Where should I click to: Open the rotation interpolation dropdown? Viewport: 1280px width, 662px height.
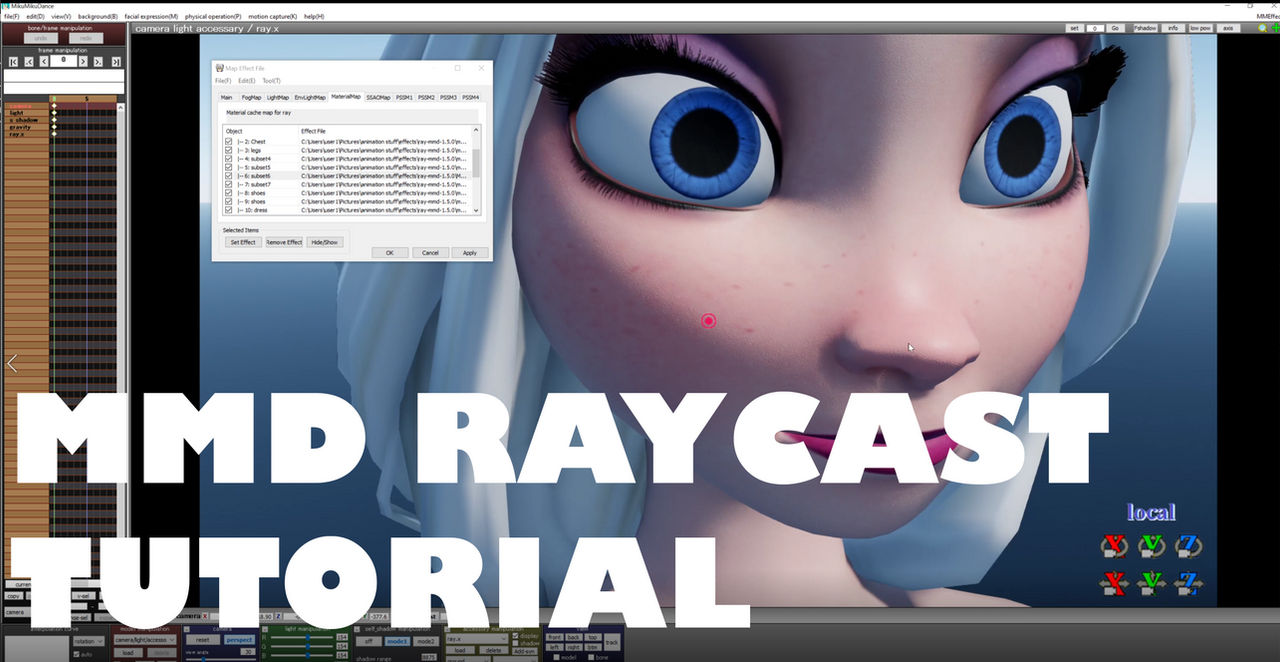[x=88, y=641]
